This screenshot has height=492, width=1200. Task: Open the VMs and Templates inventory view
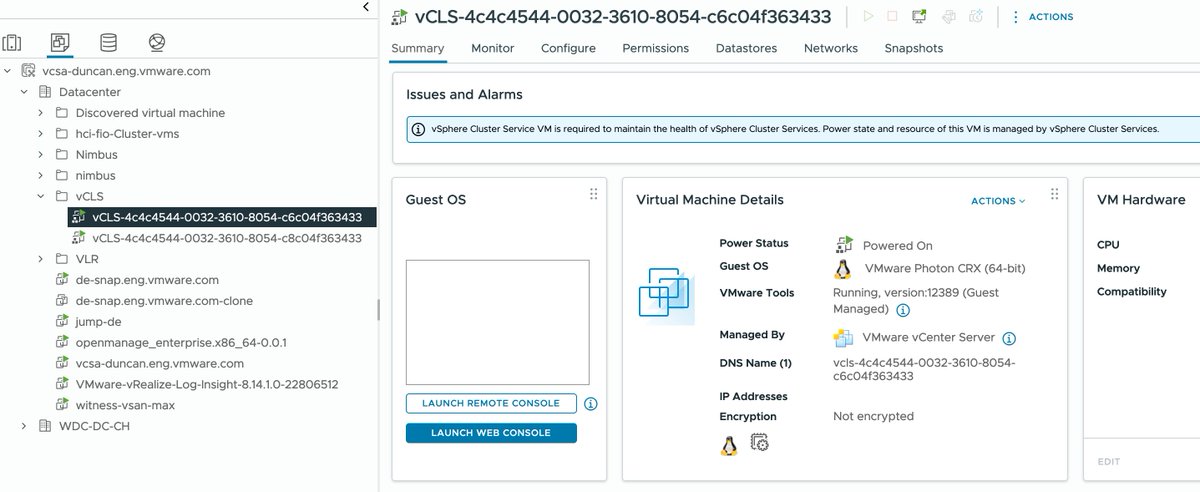click(x=60, y=43)
